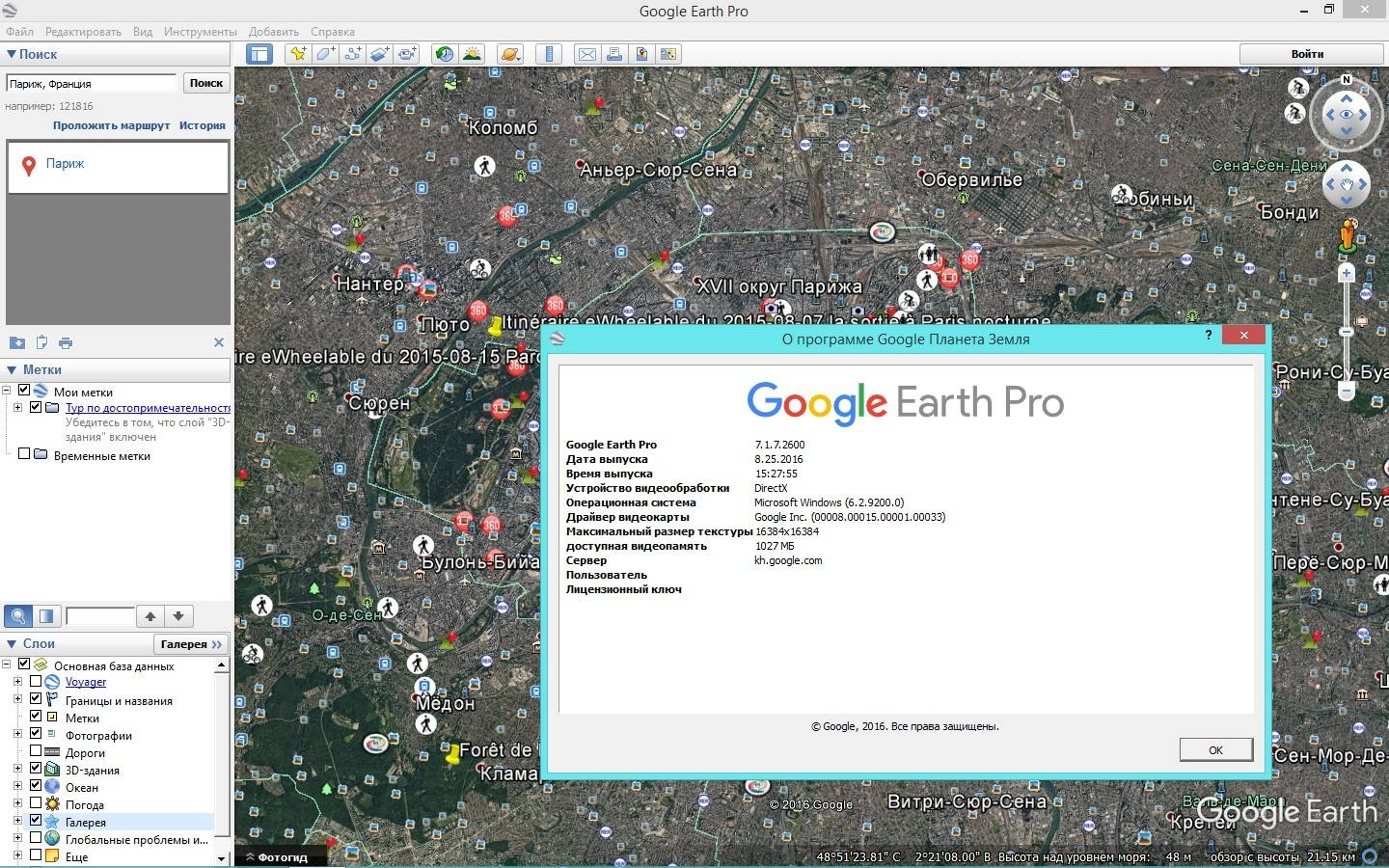Uncheck the Океан layer checkbox
This screenshot has width=1389, height=868.
point(36,786)
